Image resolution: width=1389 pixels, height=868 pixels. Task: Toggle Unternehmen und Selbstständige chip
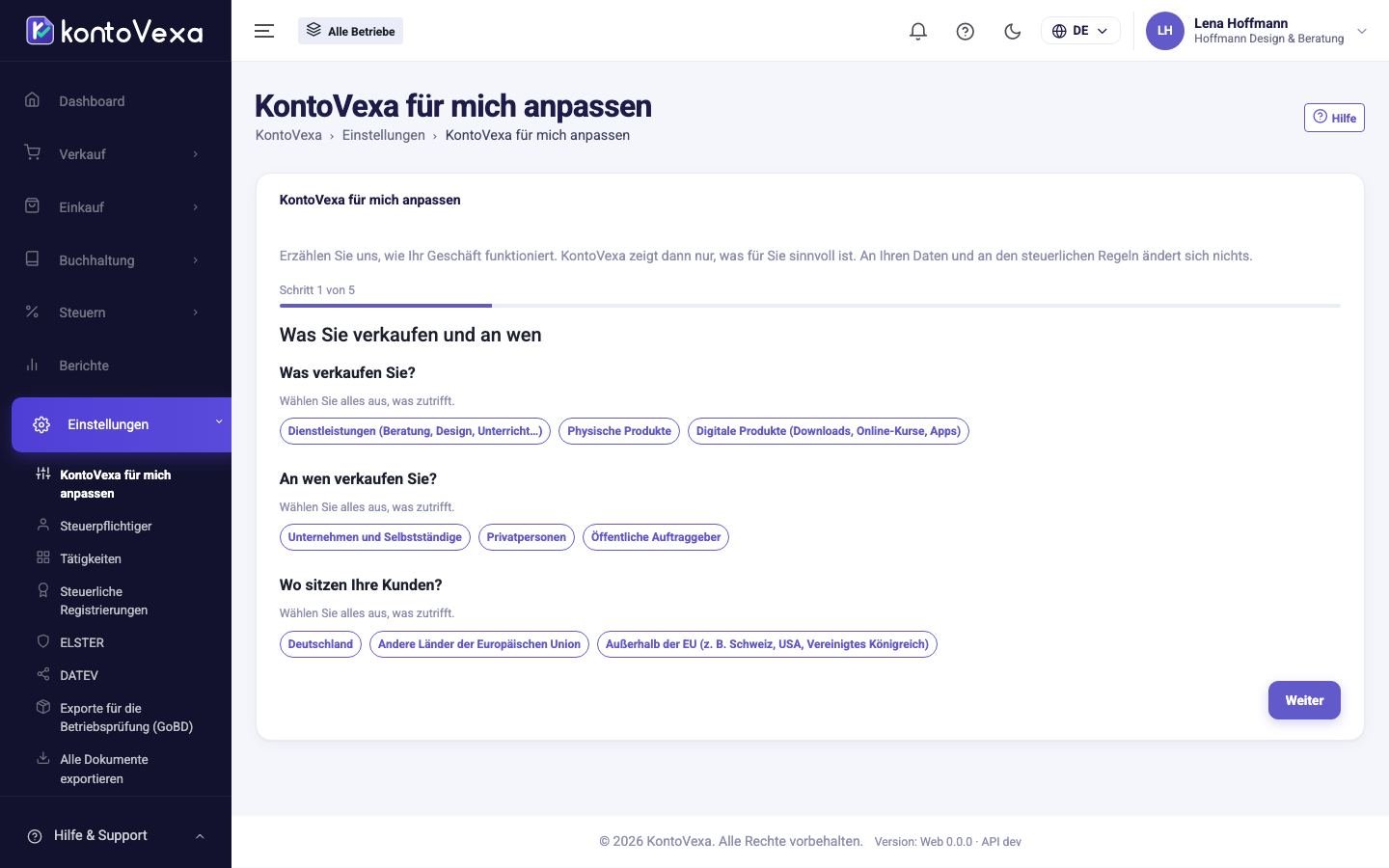(375, 537)
